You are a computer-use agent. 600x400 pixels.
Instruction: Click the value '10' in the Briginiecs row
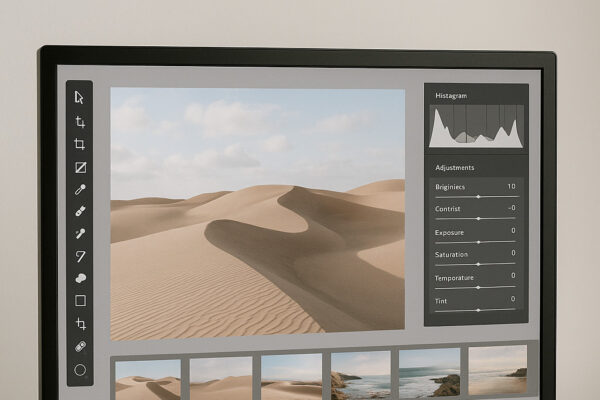point(511,186)
